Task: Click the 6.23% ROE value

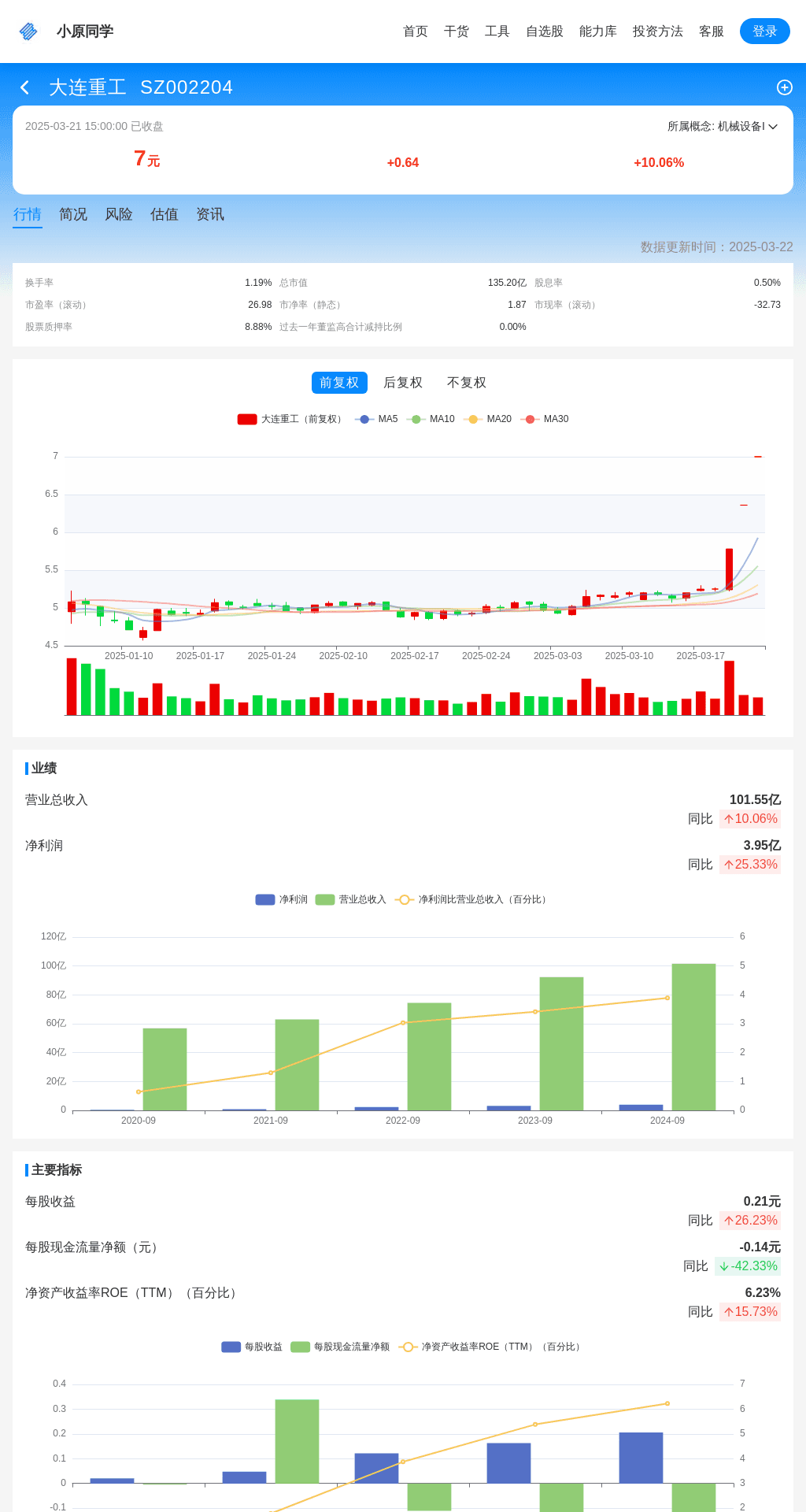Action: point(763,1293)
